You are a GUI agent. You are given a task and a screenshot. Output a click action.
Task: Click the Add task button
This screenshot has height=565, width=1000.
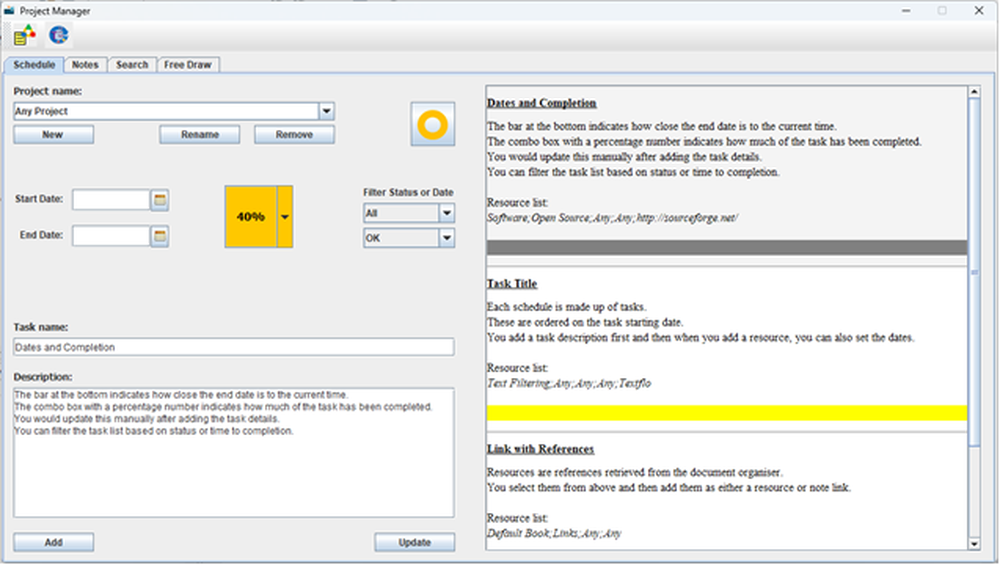click(x=54, y=542)
